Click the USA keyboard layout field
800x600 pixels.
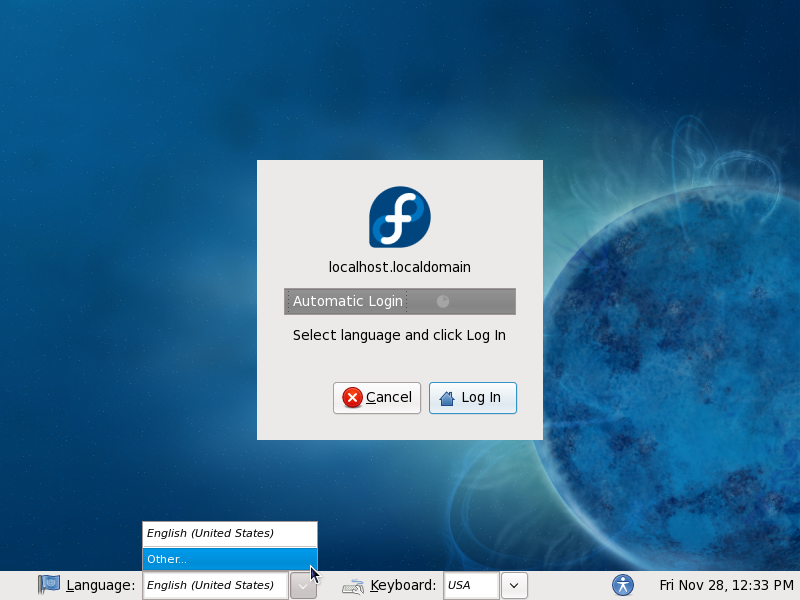coord(471,585)
